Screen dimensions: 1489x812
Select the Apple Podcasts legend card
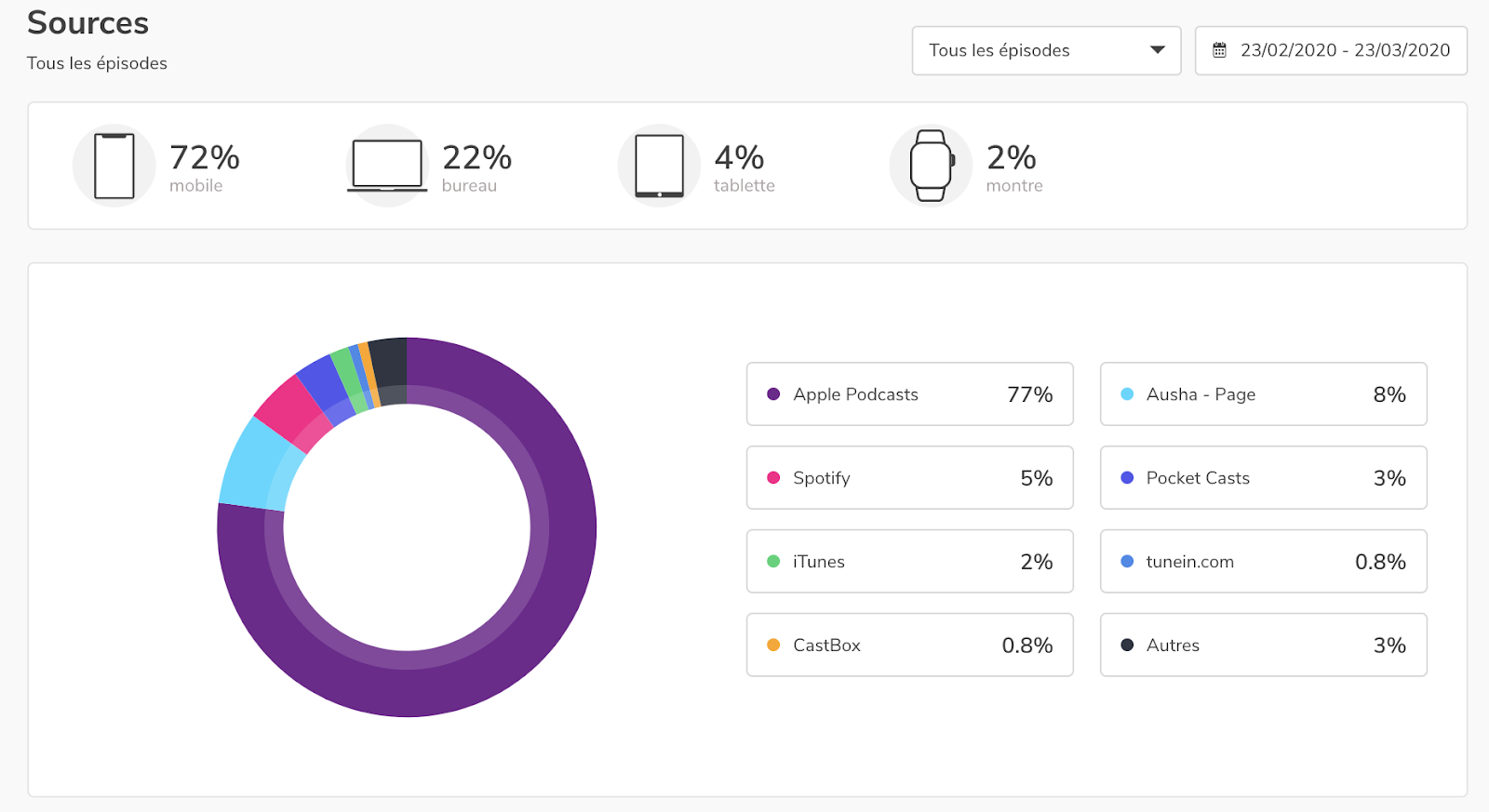click(909, 394)
